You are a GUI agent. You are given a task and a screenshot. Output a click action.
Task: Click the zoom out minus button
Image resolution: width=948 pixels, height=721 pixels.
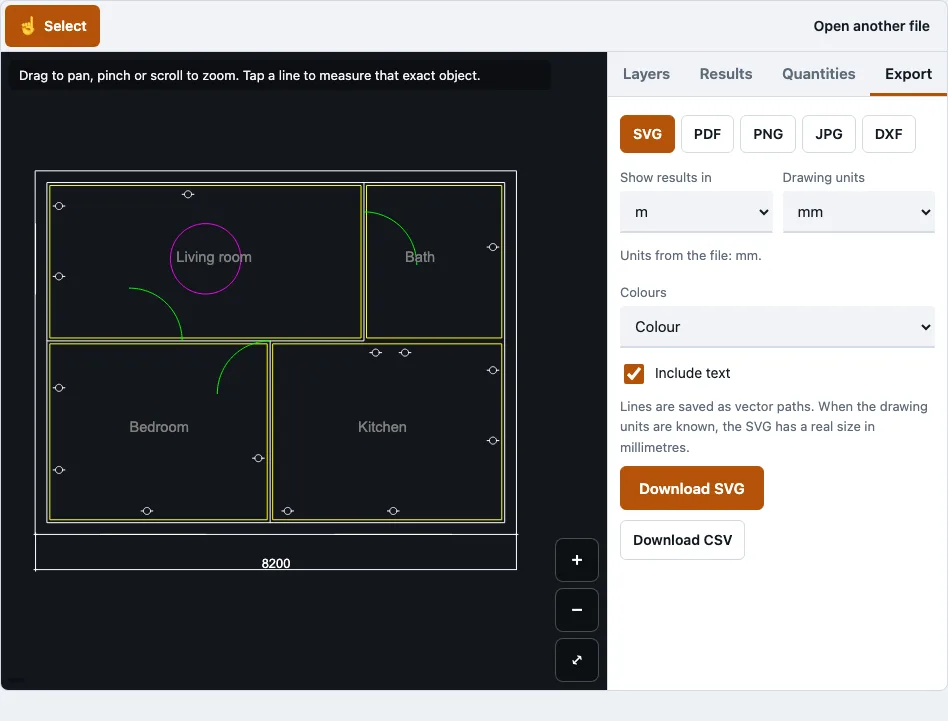[x=577, y=610]
